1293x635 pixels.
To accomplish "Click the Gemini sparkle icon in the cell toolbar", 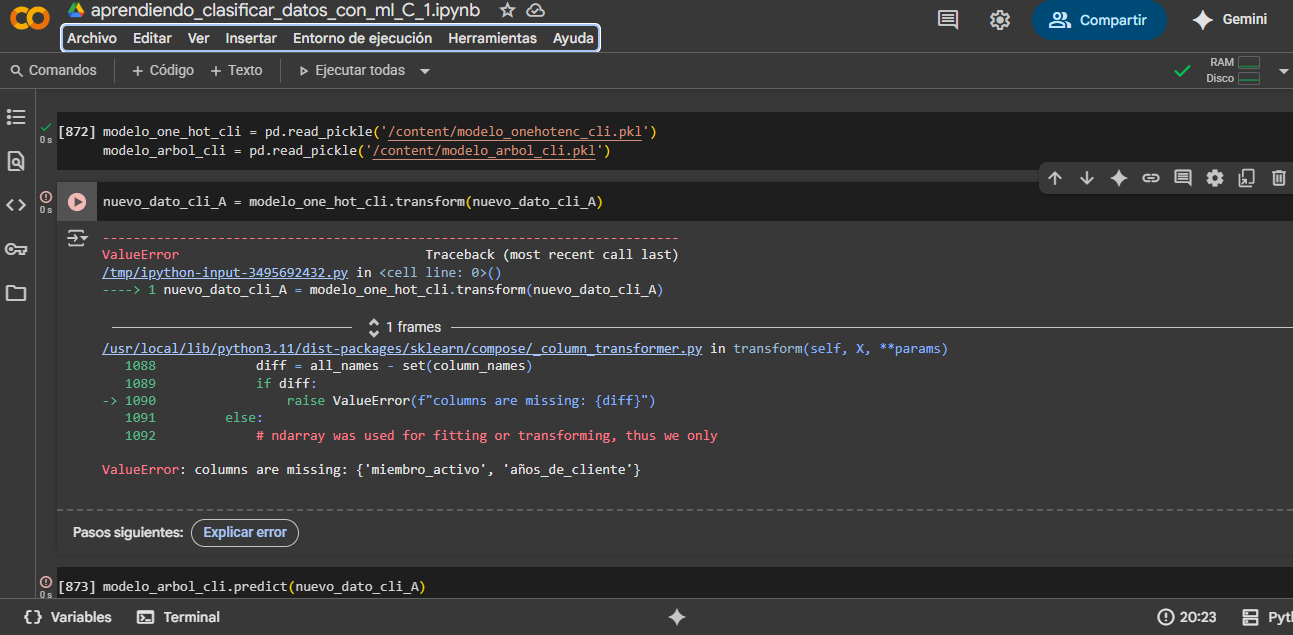I will [1119, 178].
